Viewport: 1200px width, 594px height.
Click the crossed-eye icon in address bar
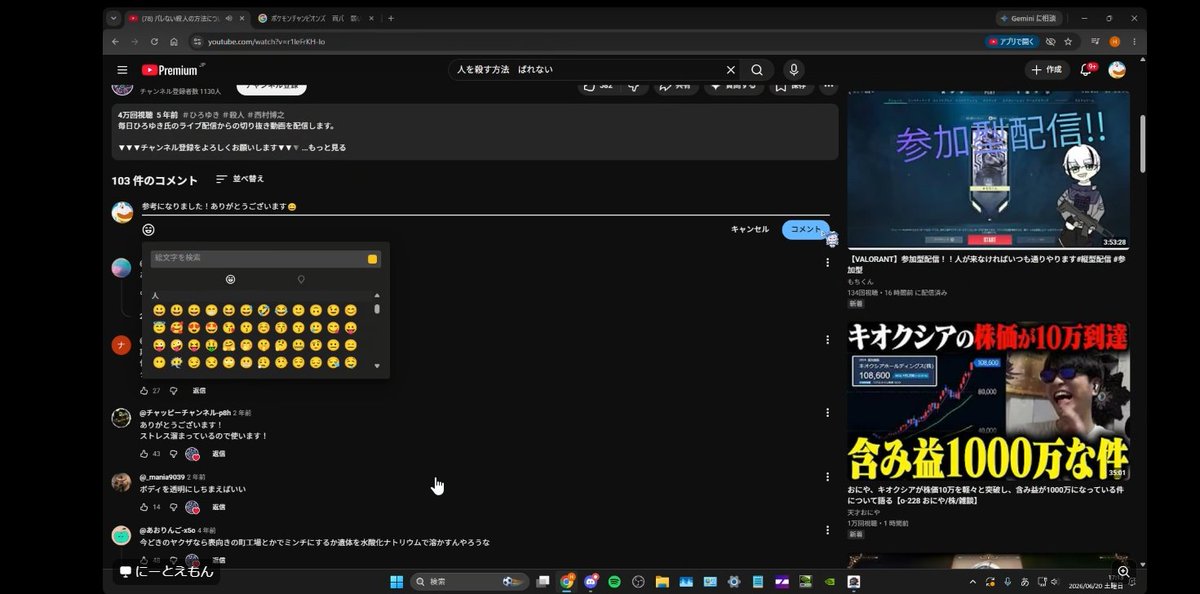1050,41
